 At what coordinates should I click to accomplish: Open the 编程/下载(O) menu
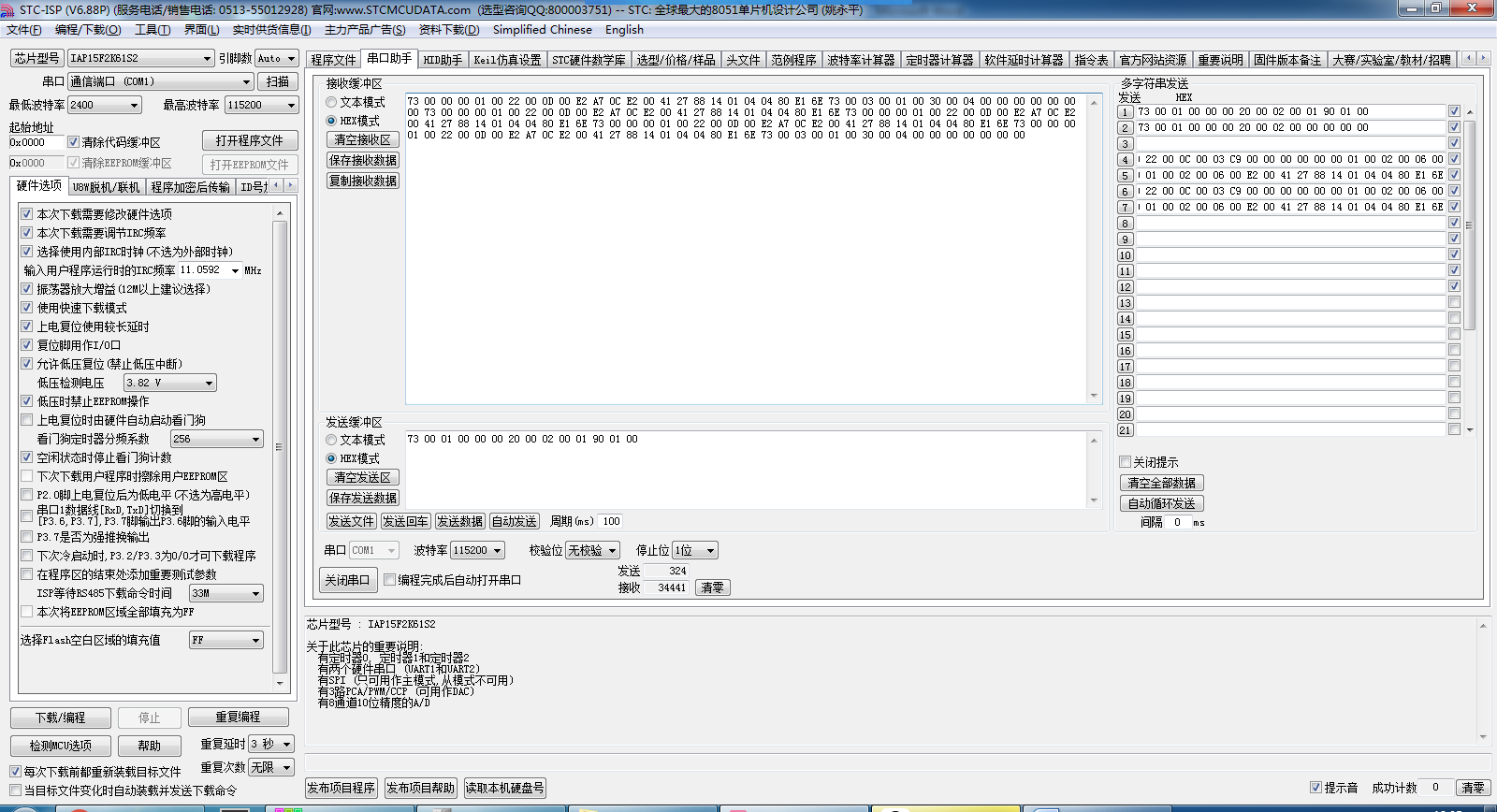pos(88,29)
